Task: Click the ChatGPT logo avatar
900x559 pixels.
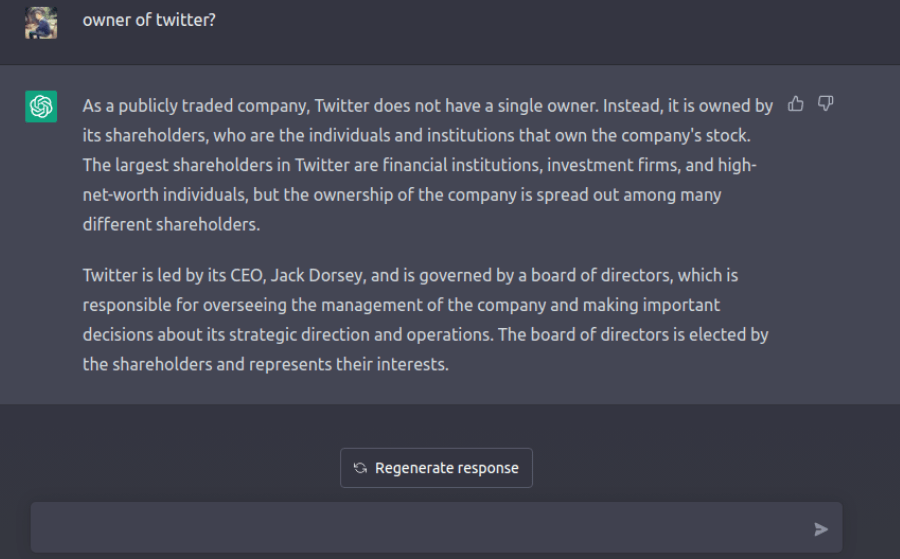Action: [41, 107]
